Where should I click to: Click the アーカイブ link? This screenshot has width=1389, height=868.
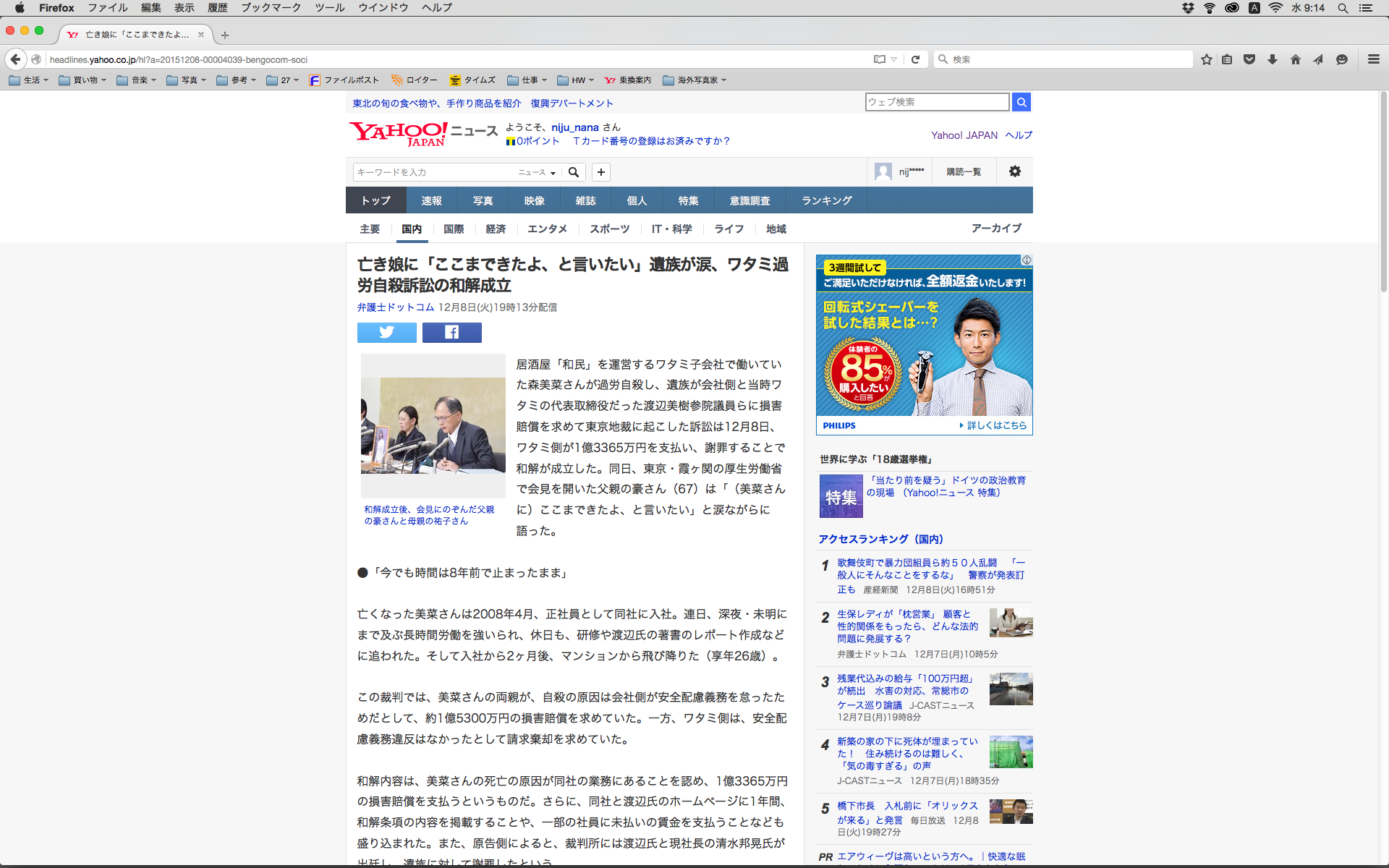996,228
